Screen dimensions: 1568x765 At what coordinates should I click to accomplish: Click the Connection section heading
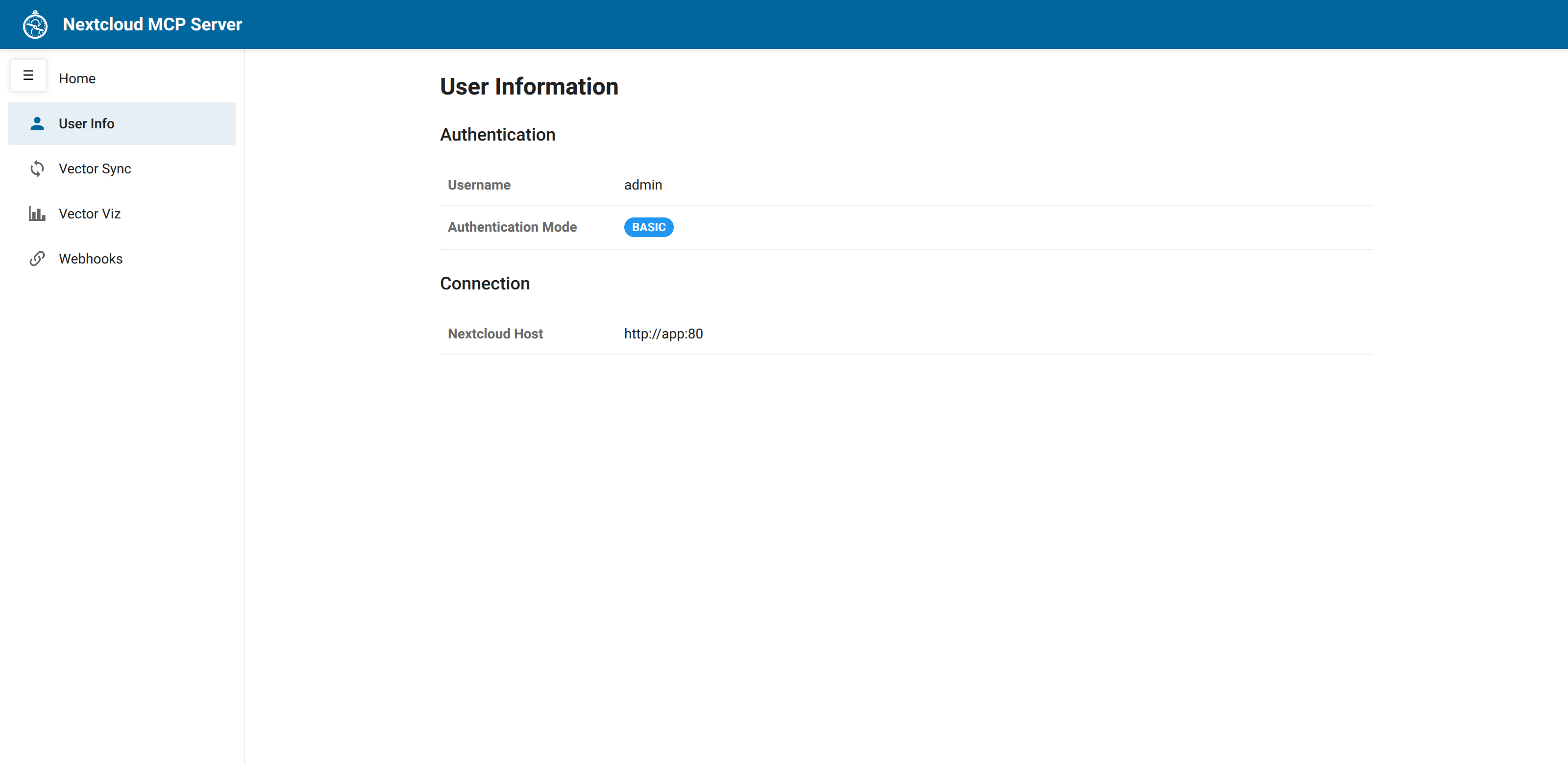485,284
